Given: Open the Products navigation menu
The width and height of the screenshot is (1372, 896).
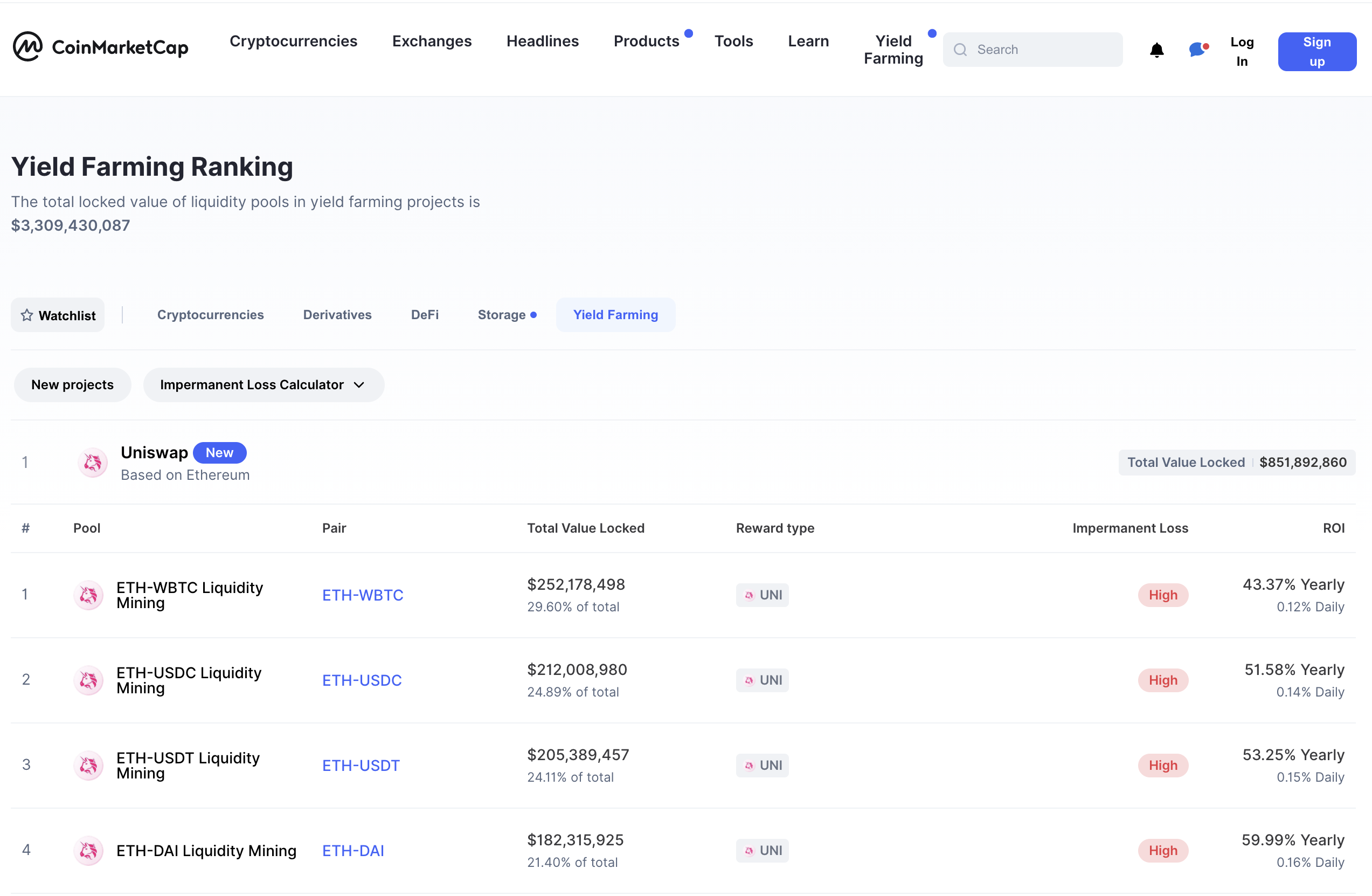Looking at the screenshot, I should coord(646,41).
